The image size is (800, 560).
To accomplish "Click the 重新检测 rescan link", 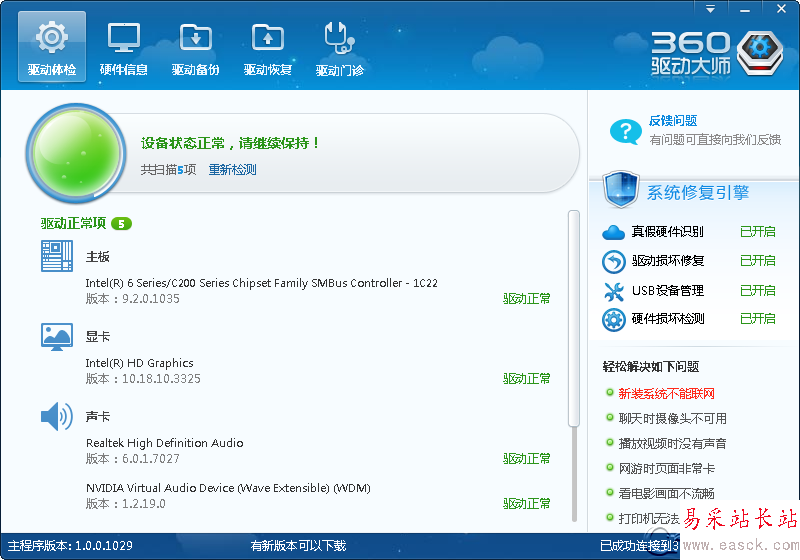I will (232, 169).
